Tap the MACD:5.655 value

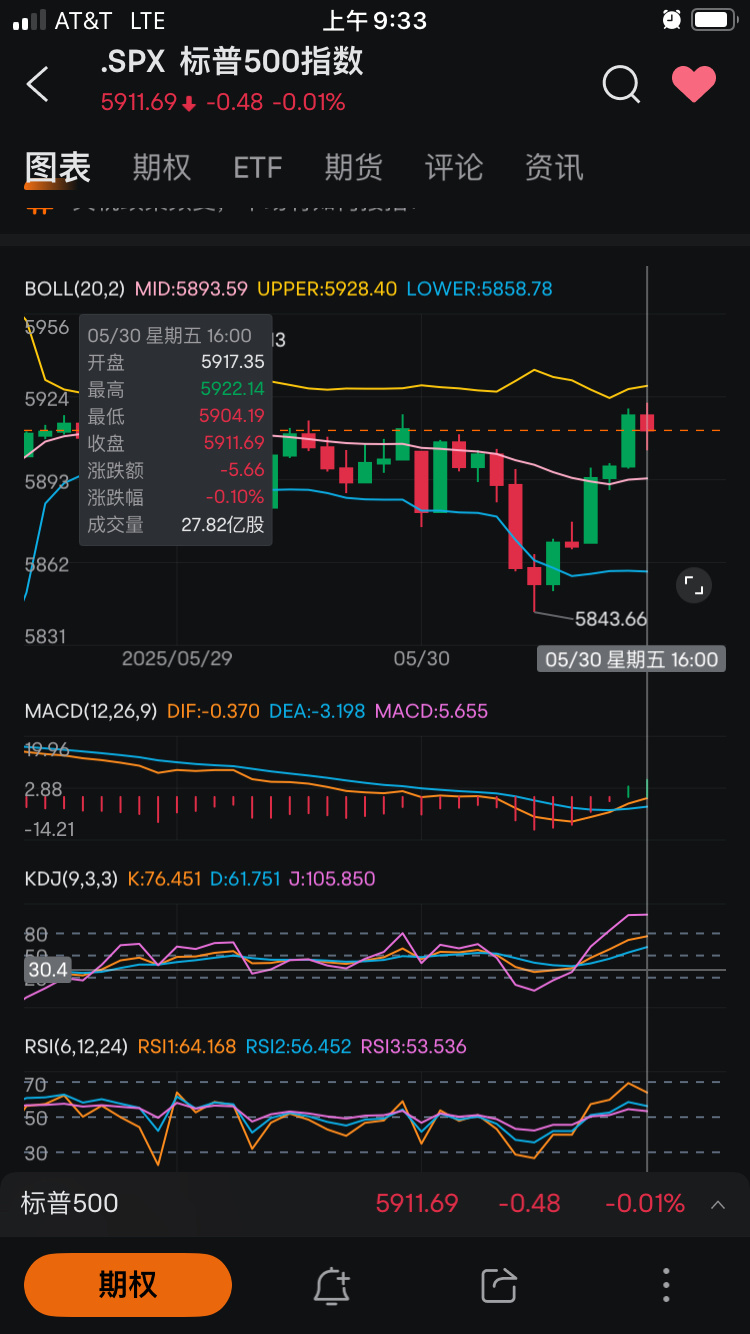tap(431, 712)
